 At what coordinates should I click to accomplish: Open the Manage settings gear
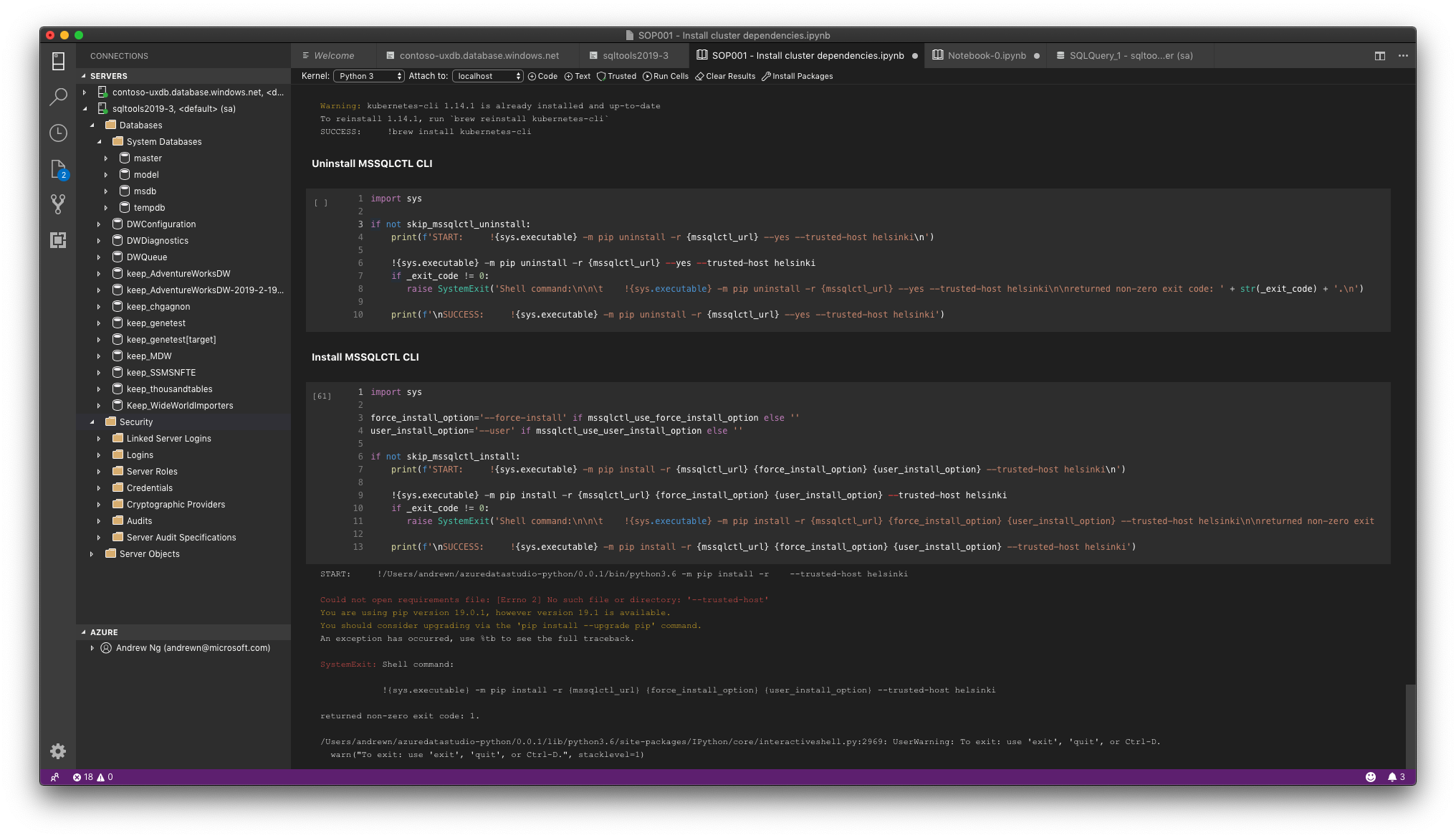58,751
